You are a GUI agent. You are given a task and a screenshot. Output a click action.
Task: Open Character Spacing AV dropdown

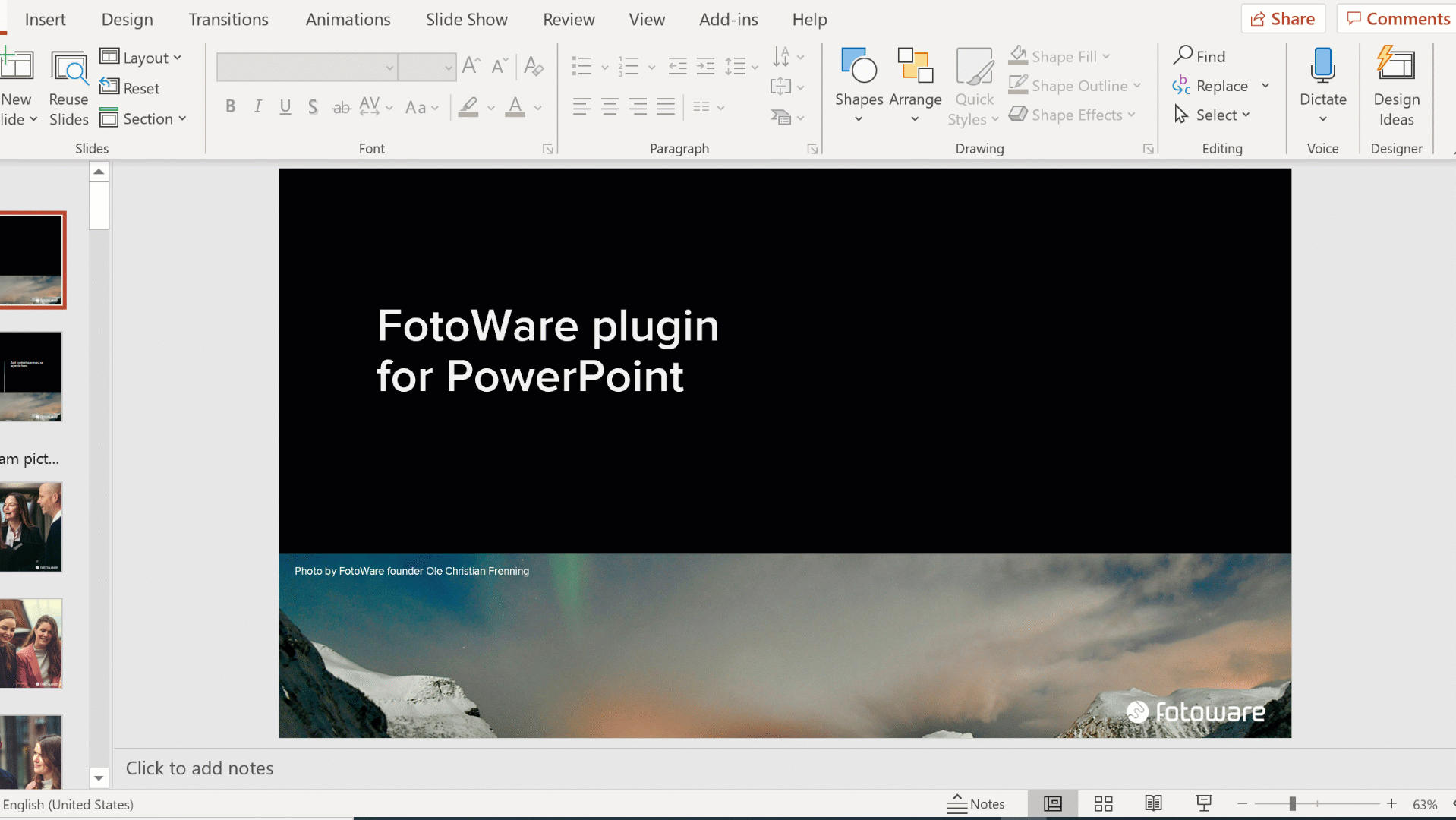377,107
